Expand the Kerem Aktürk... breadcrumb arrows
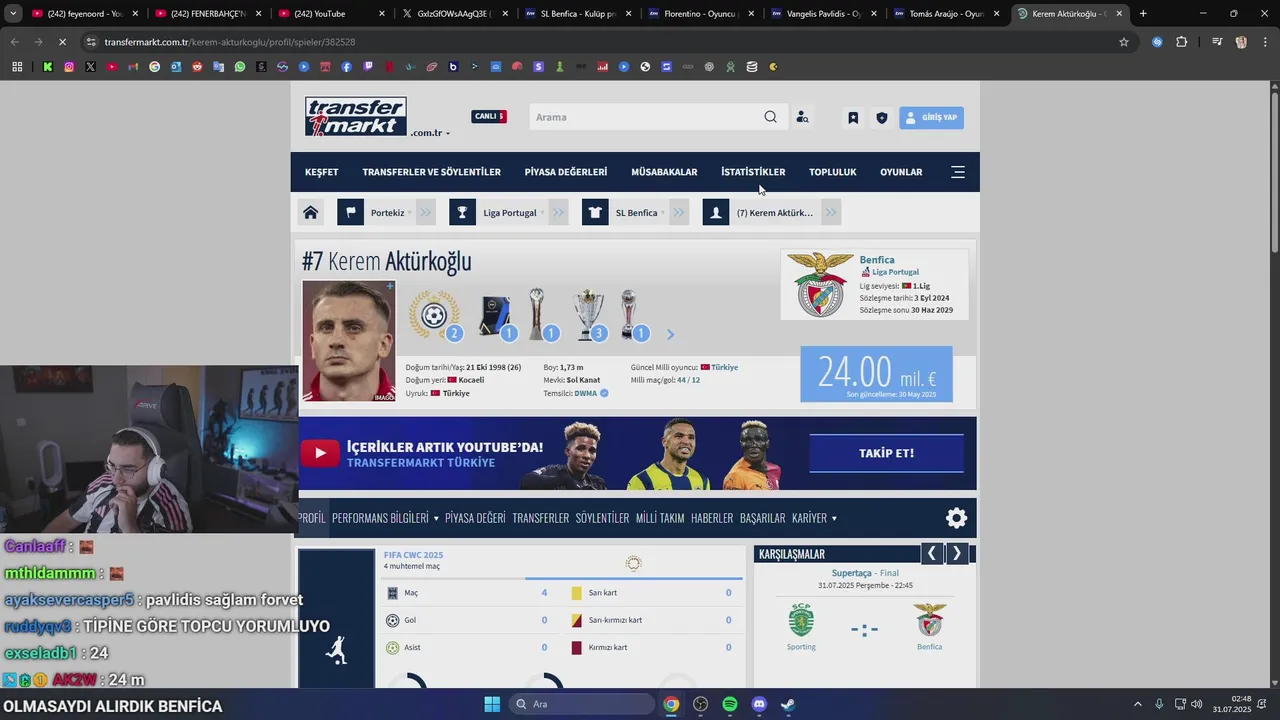This screenshot has height=720, width=1280. pyautogui.click(x=831, y=212)
